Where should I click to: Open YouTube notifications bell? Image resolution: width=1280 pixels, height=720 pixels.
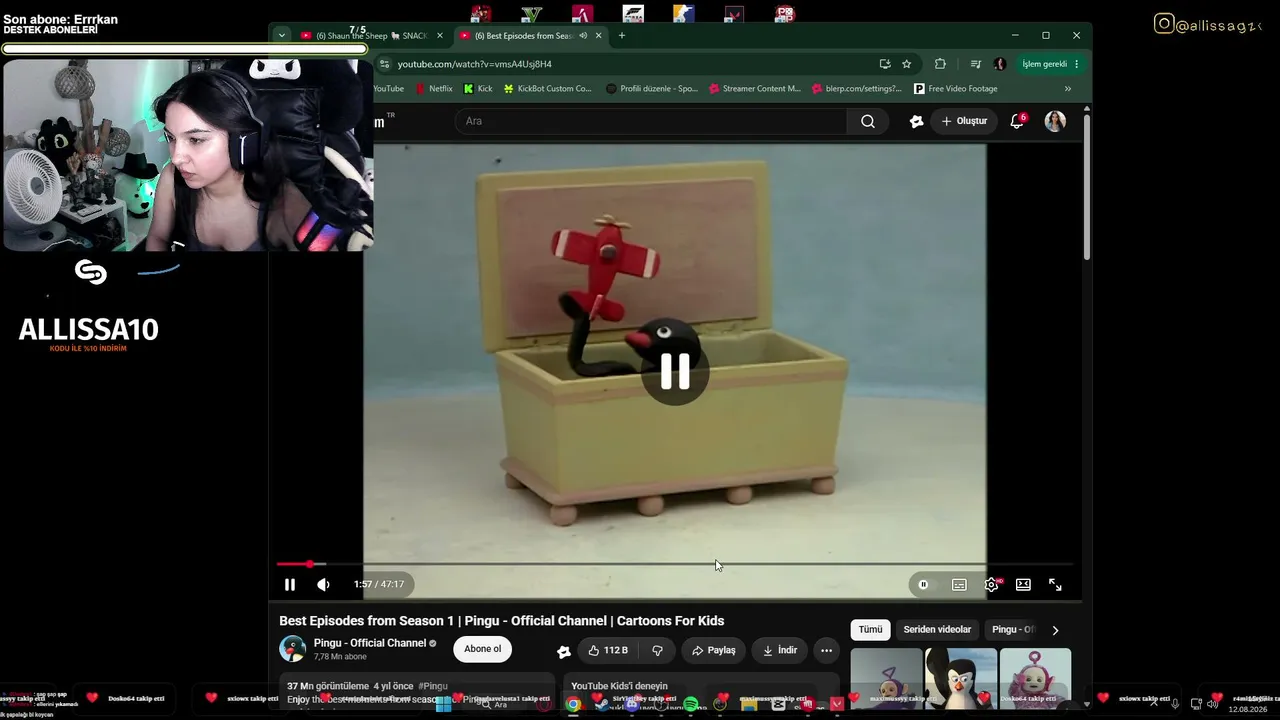click(x=1017, y=121)
